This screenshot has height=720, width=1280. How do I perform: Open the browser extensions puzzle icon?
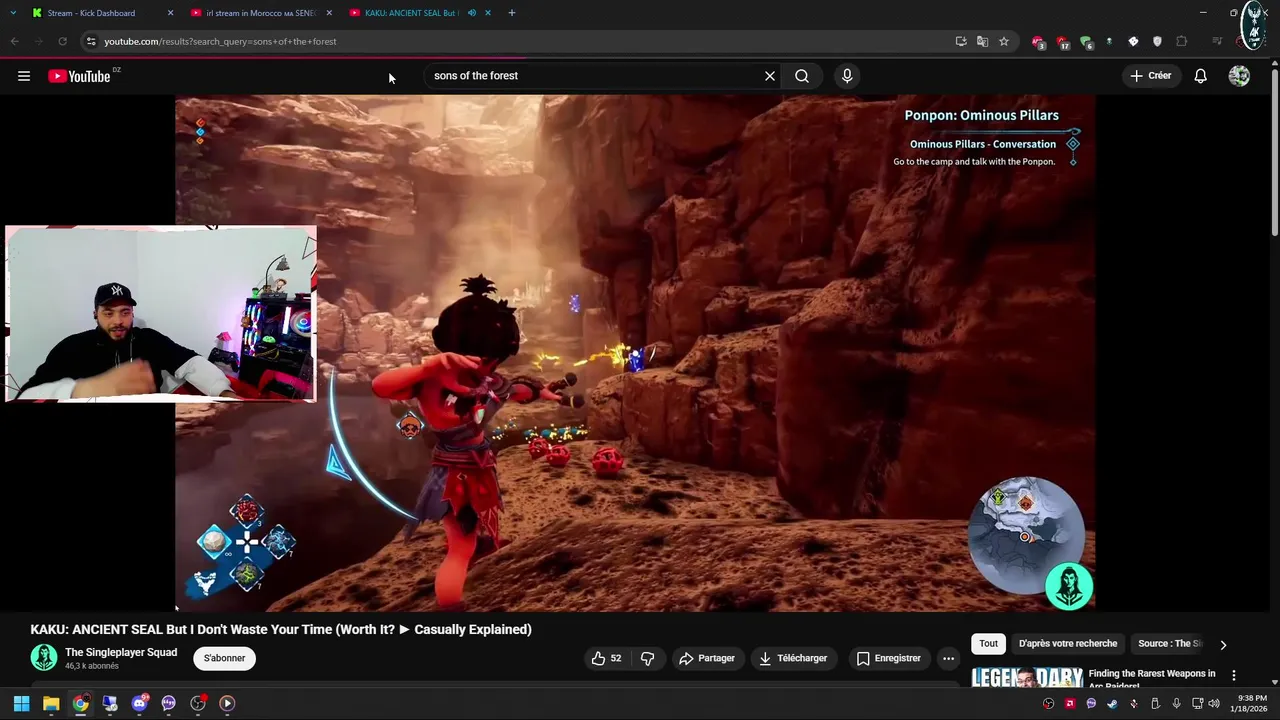pos(1181,41)
